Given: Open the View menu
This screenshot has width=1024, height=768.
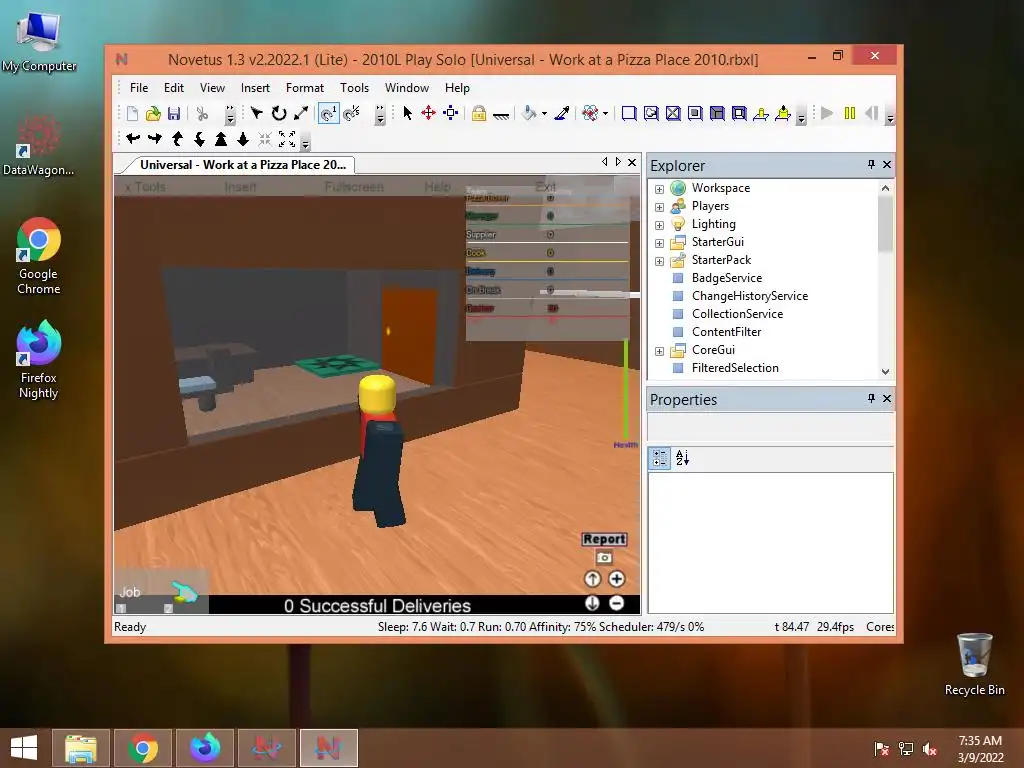Looking at the screenshot, I should click(x=212, y=88).
